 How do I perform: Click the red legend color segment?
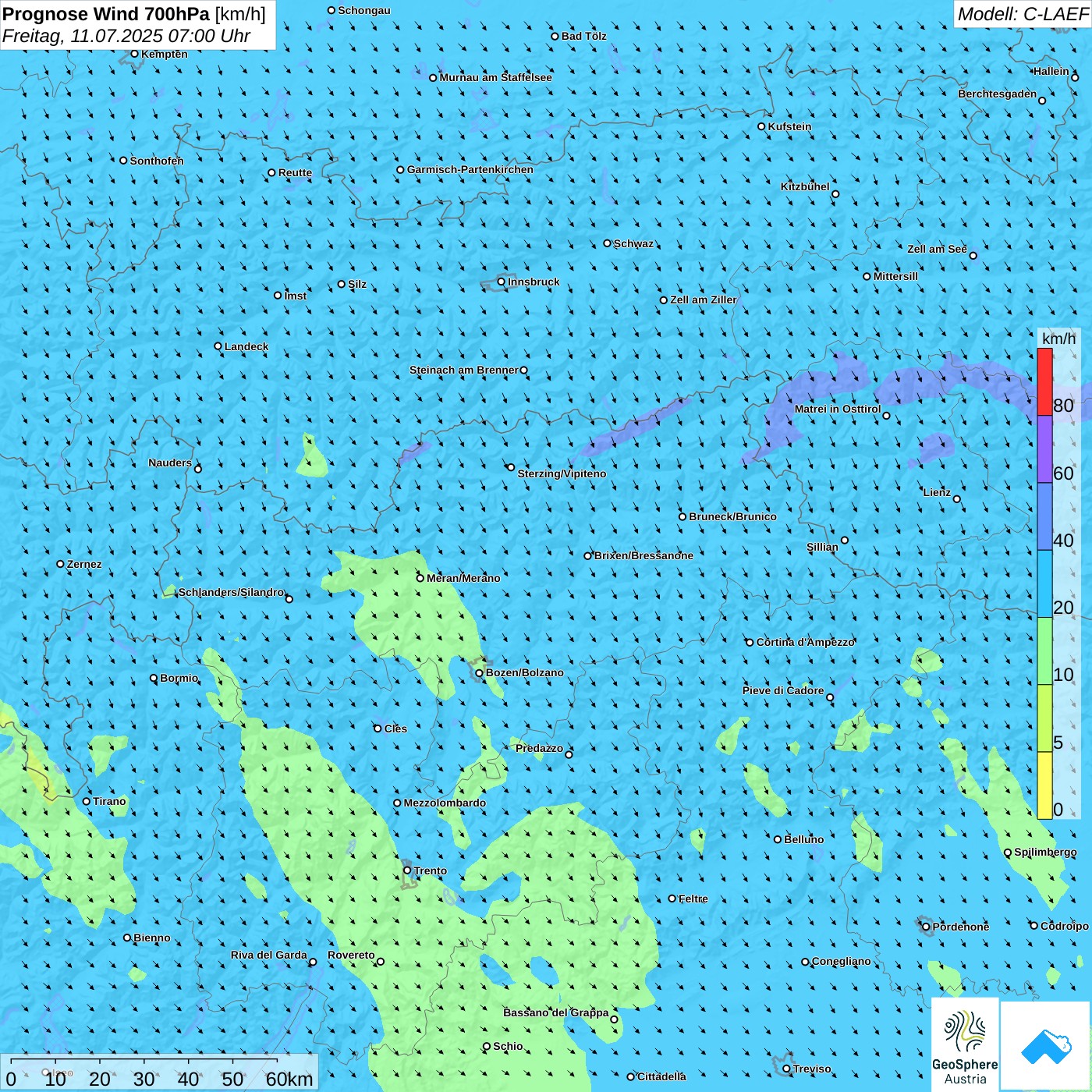click(1044, 381)
